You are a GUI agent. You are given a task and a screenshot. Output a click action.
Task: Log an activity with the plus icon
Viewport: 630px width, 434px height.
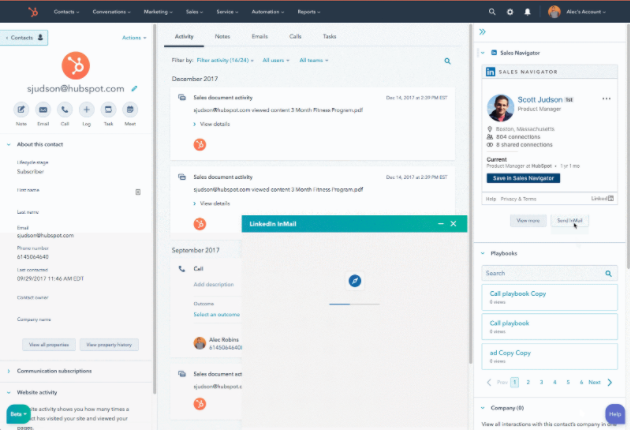coord(86,109)
